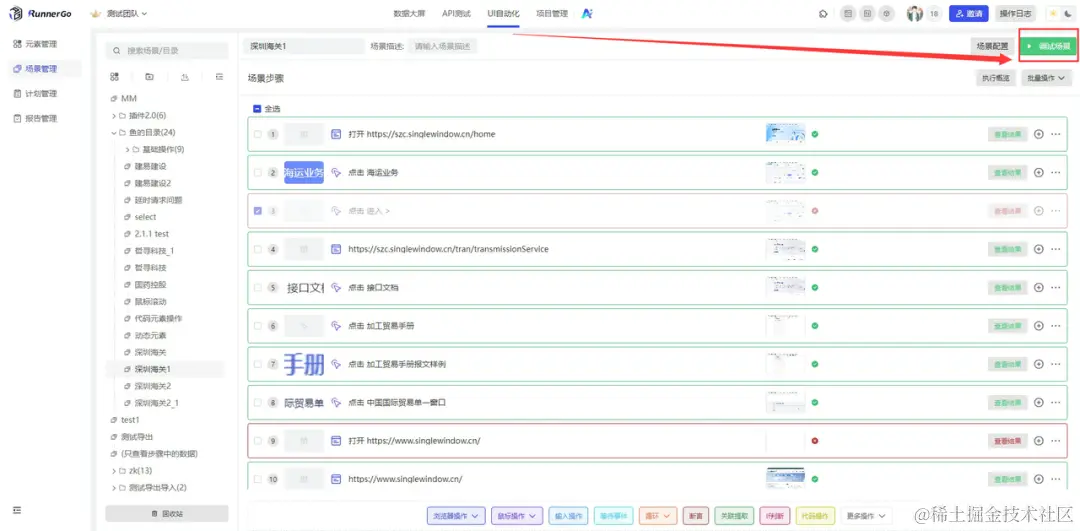The height and width of the screenshot is (531, 1080).
Task: Click the browser open icon on step 1
Action: click(x=336, y=134)
